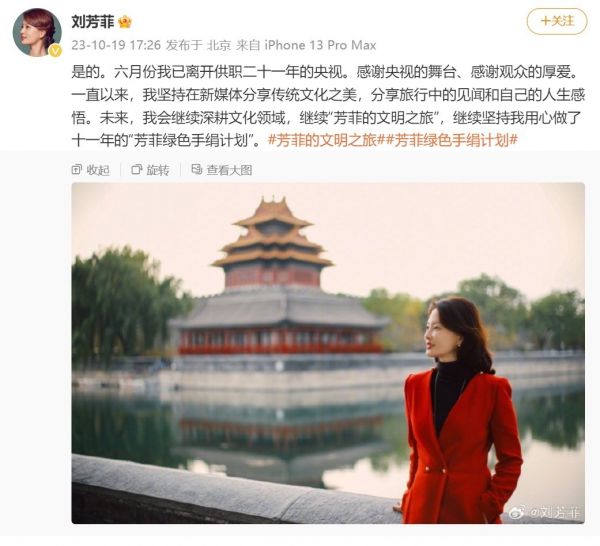Viewport: 600px width, 546px height.
Task: Open the 刘芳菲 username link
Action: (x=93, y=22)
